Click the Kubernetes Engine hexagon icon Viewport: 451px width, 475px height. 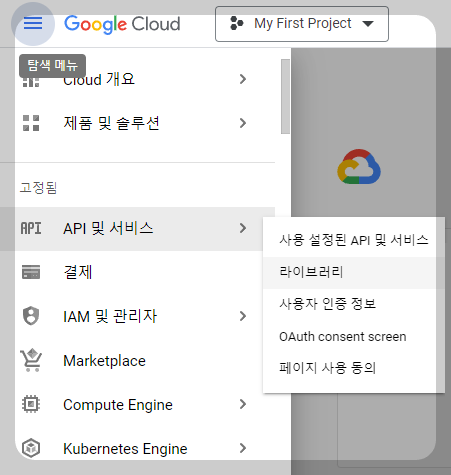(x=31, y=448)
